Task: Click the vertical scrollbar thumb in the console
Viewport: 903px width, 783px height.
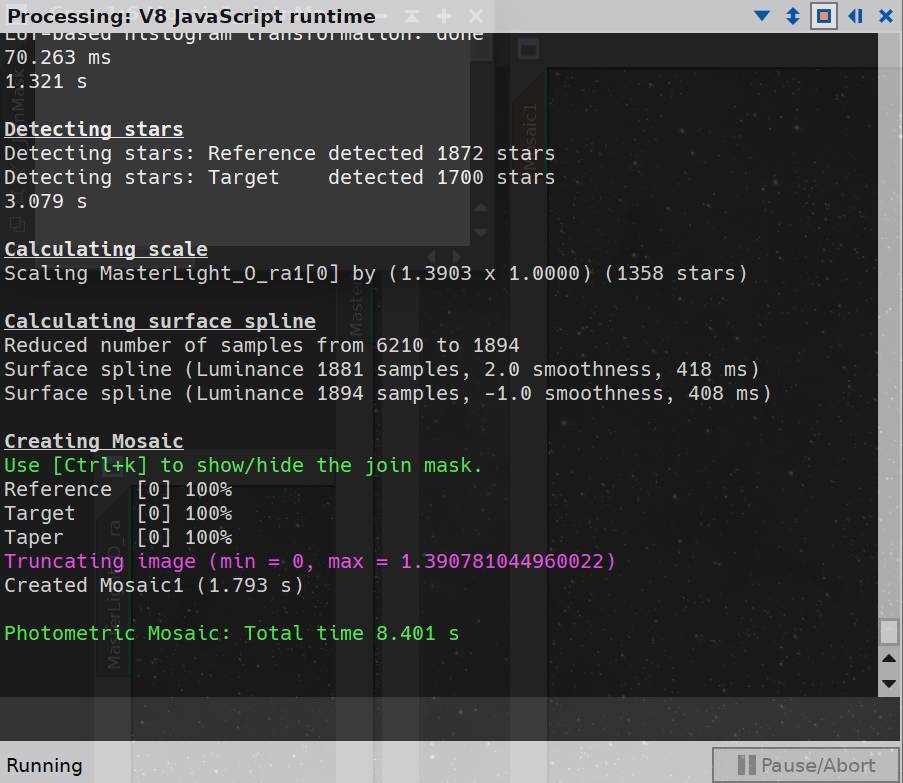Action: point(889,632)
